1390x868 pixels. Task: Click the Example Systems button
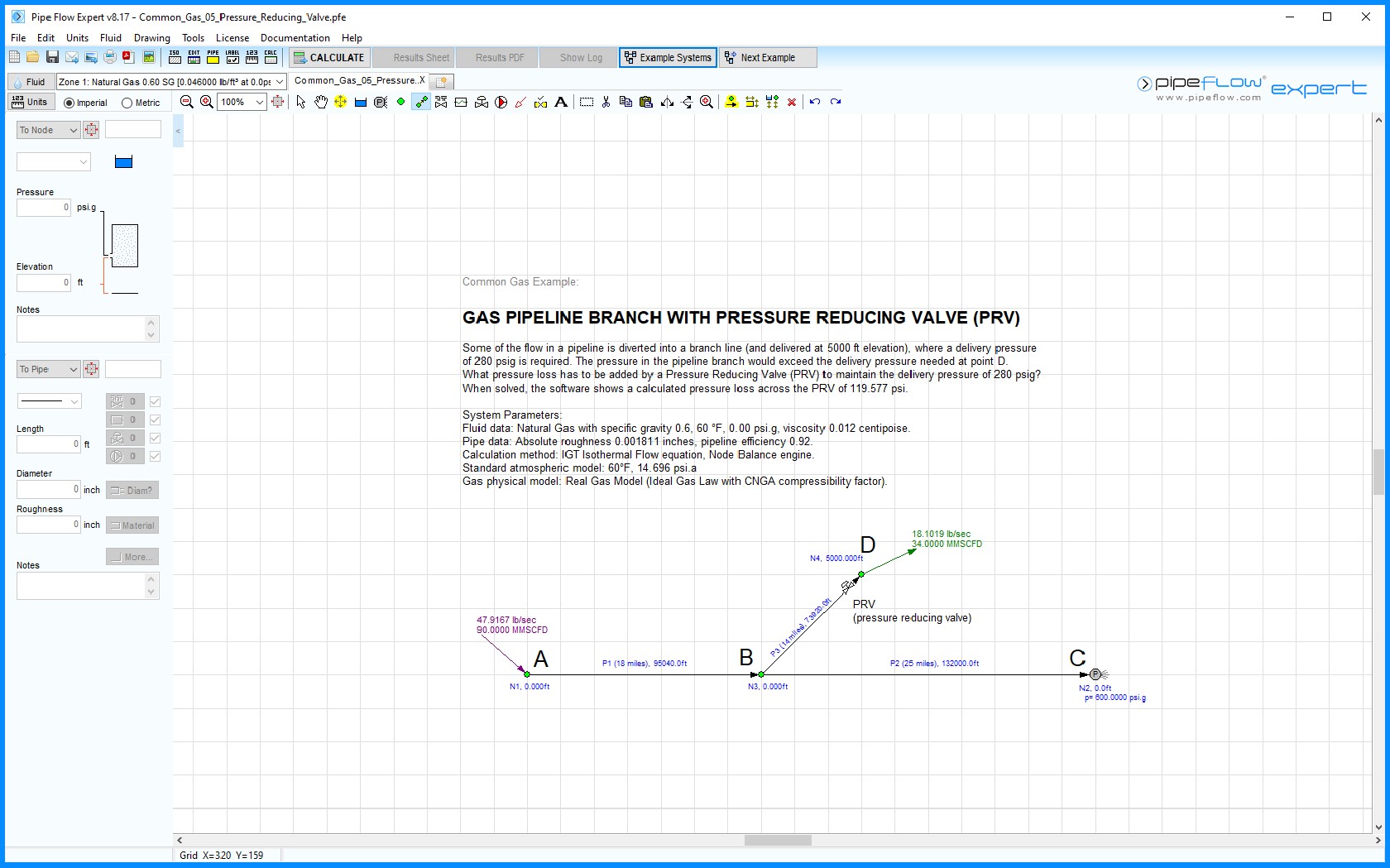pyautogui.click(x=668, y=57)
